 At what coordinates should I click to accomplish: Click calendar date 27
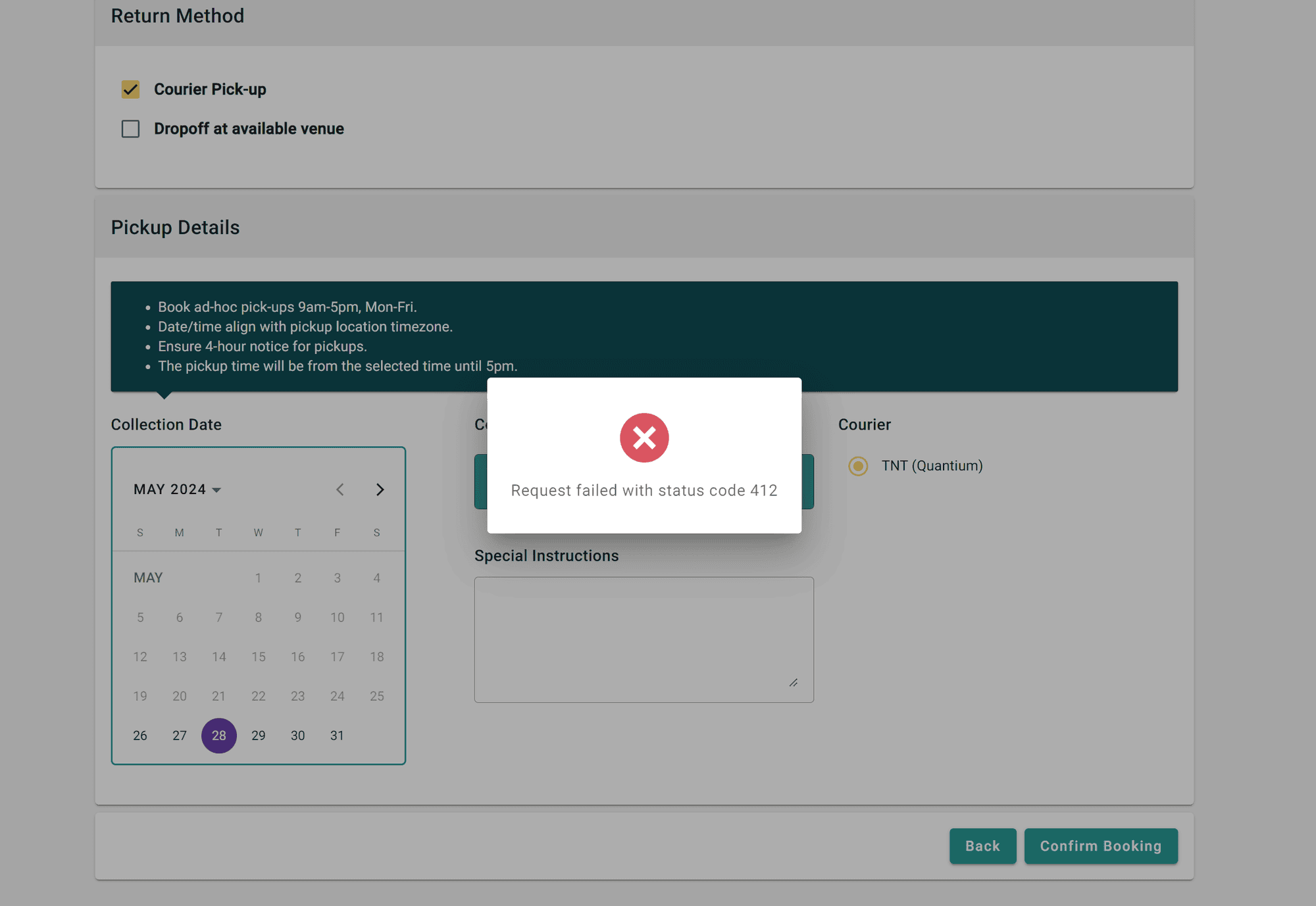(179, 735)
